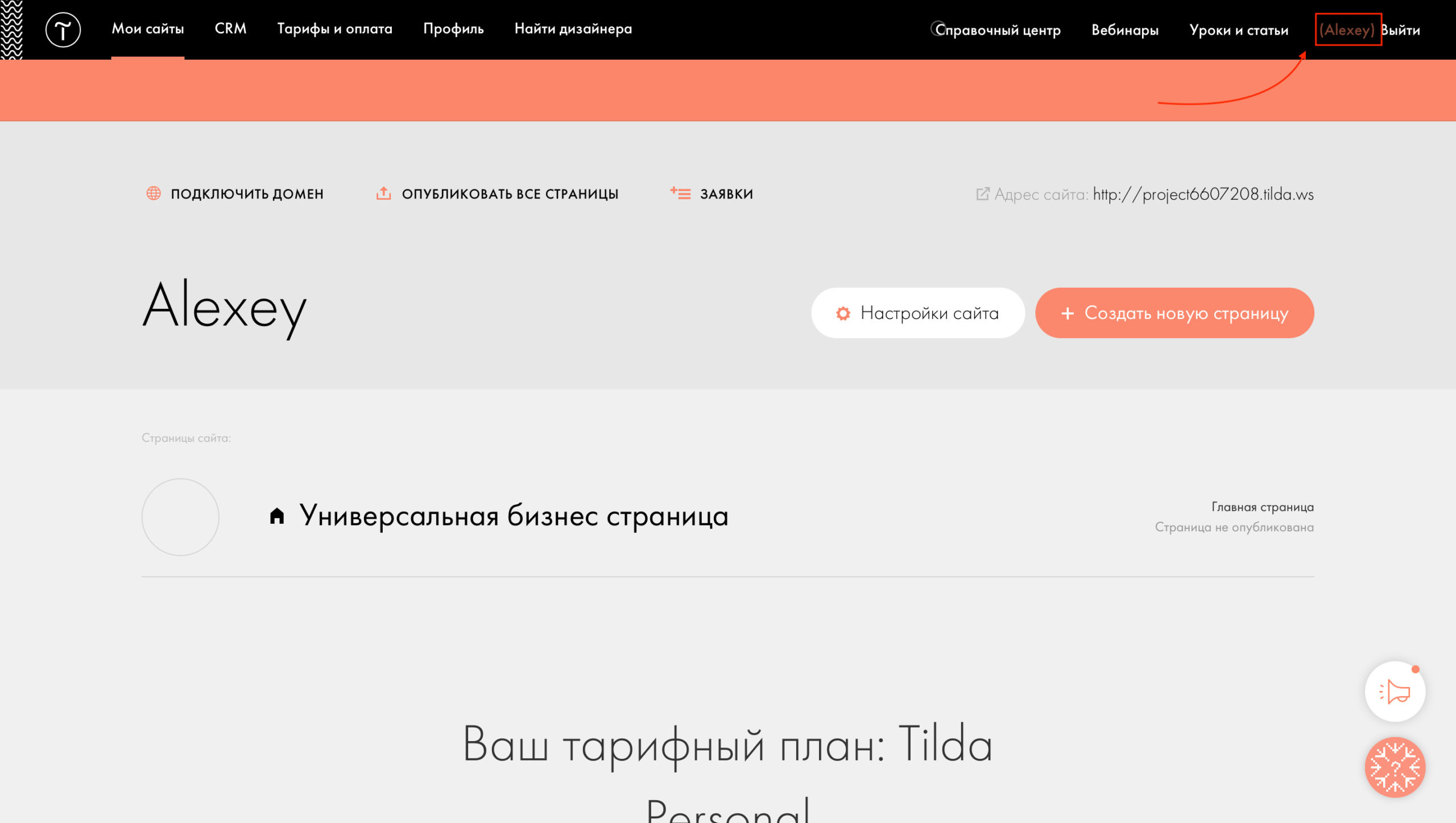Open the snowflake help widget
Image resolution: width=1456 pixels, height=823 pixels.
tap(1395, 767)
